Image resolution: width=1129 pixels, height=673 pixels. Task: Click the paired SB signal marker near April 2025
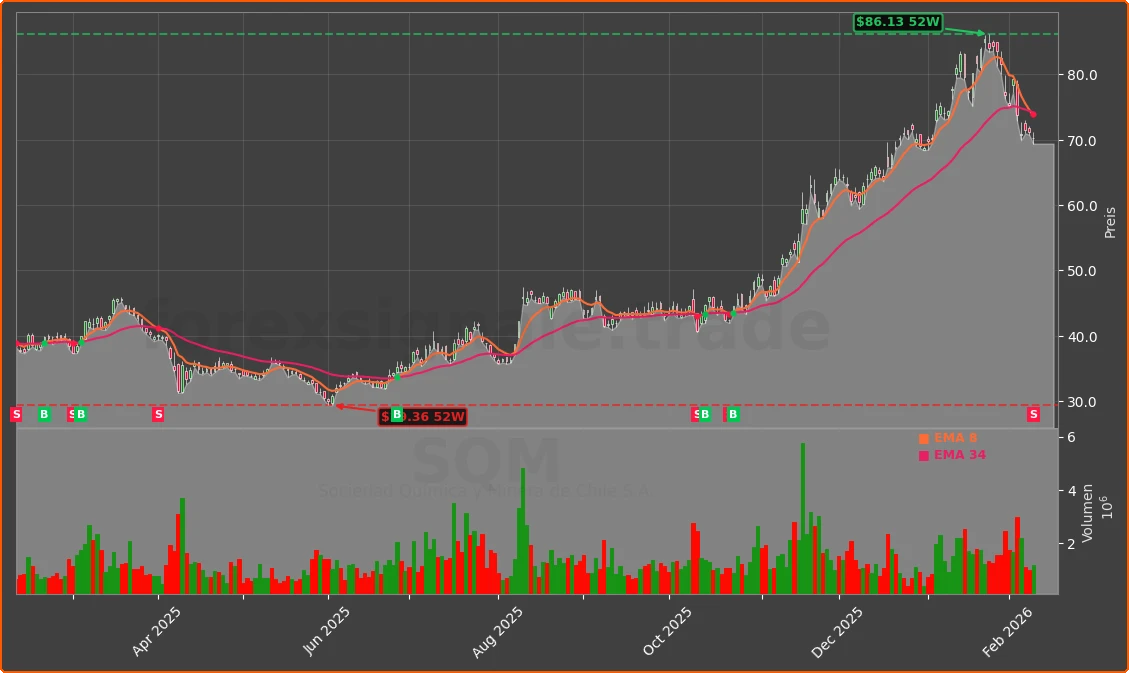click(x=77, y=414)
